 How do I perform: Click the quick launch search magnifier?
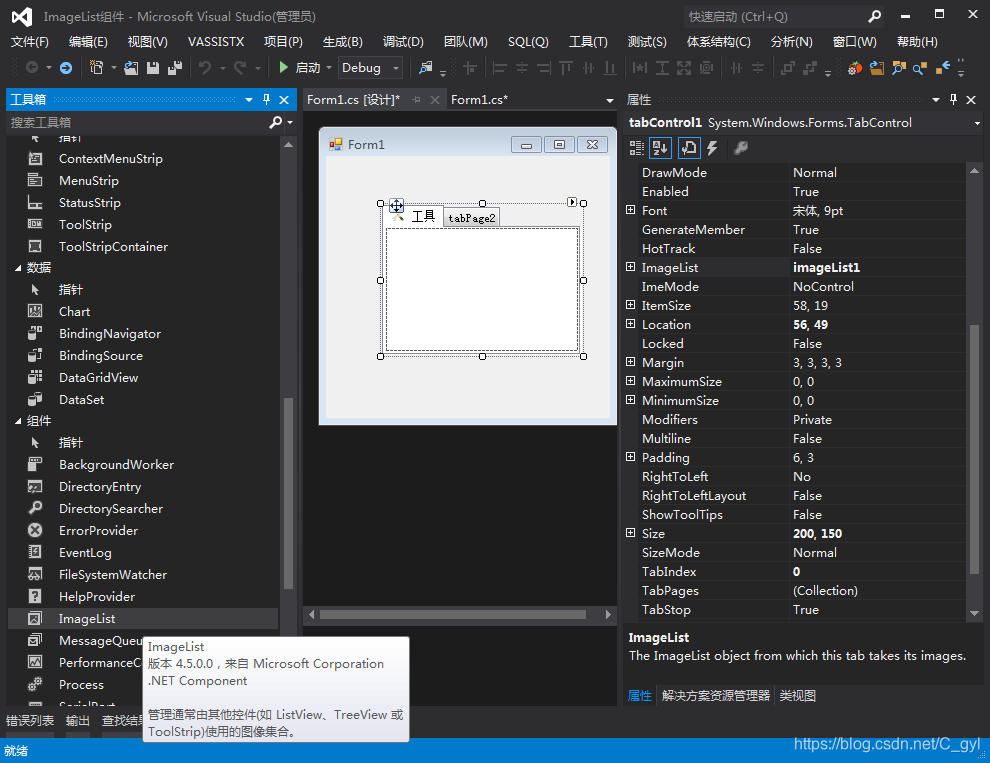click(x=874, y=16)
